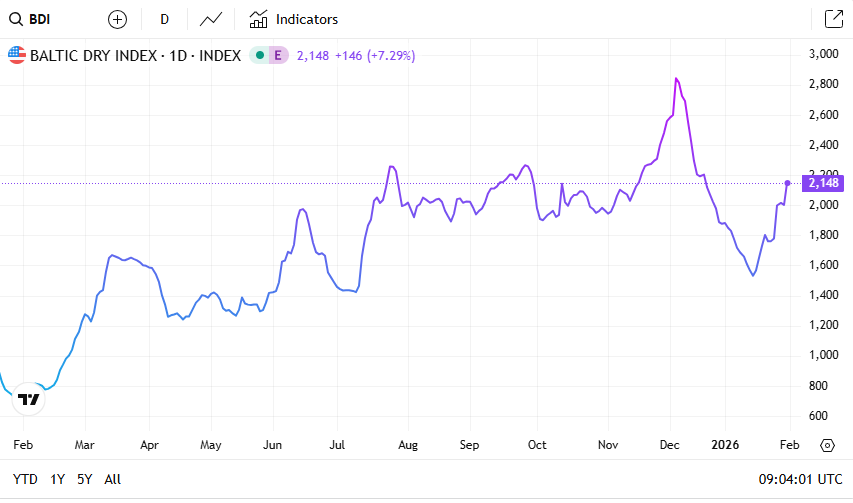Switch to the 1Y range
853x503 pixels.
coord(58,479)
